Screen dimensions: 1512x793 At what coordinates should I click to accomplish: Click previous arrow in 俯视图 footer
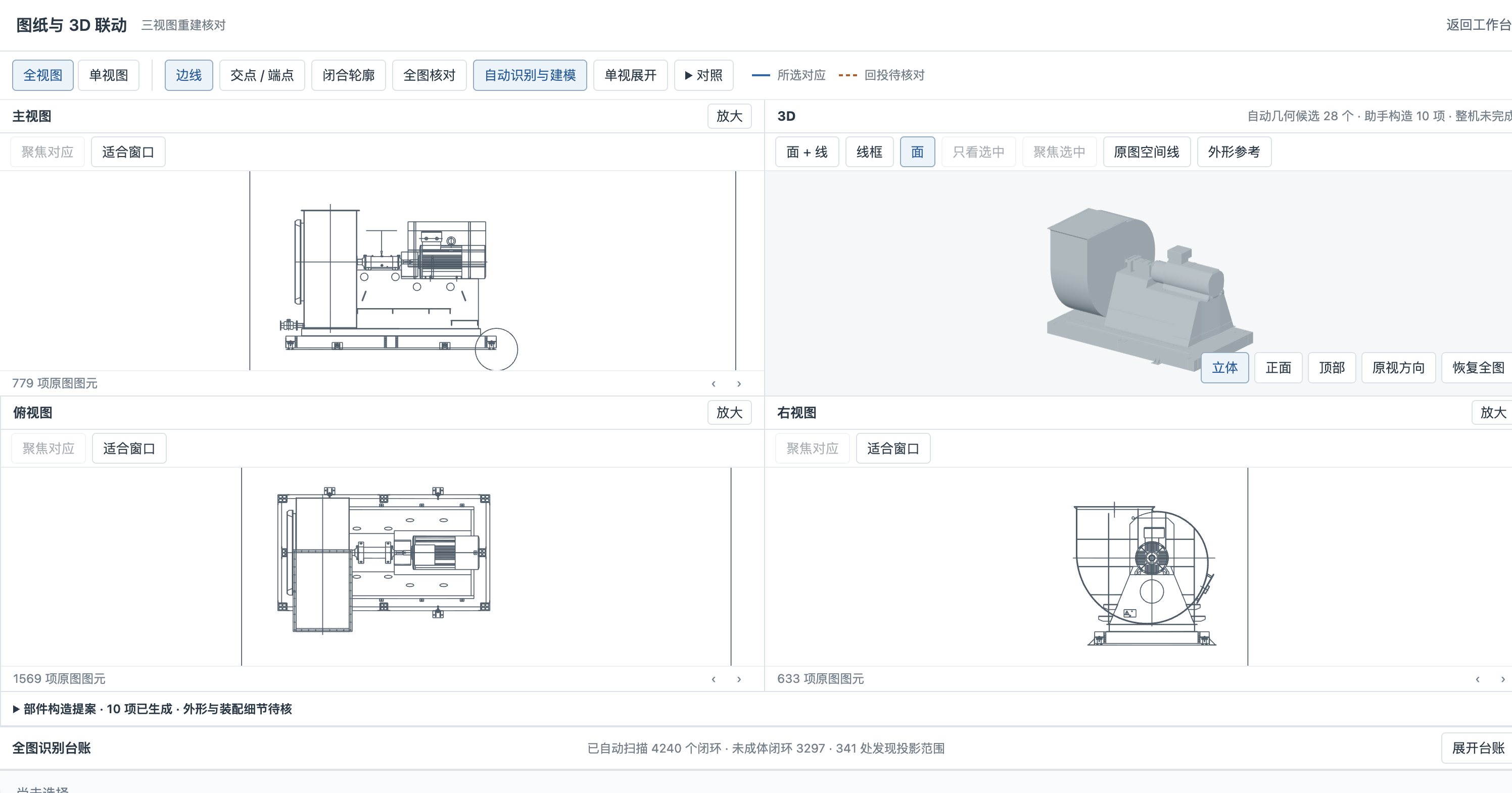[714, 679]
